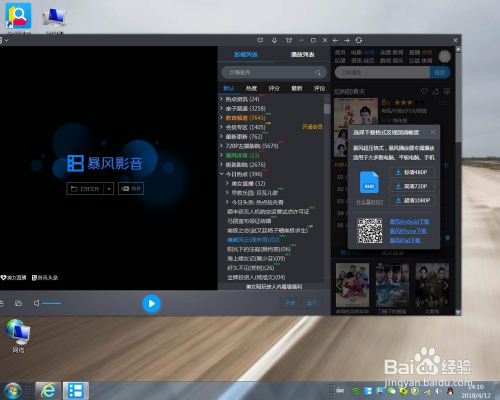Select the Network desktop icon
500x400 pixels.
click(18, 336)
